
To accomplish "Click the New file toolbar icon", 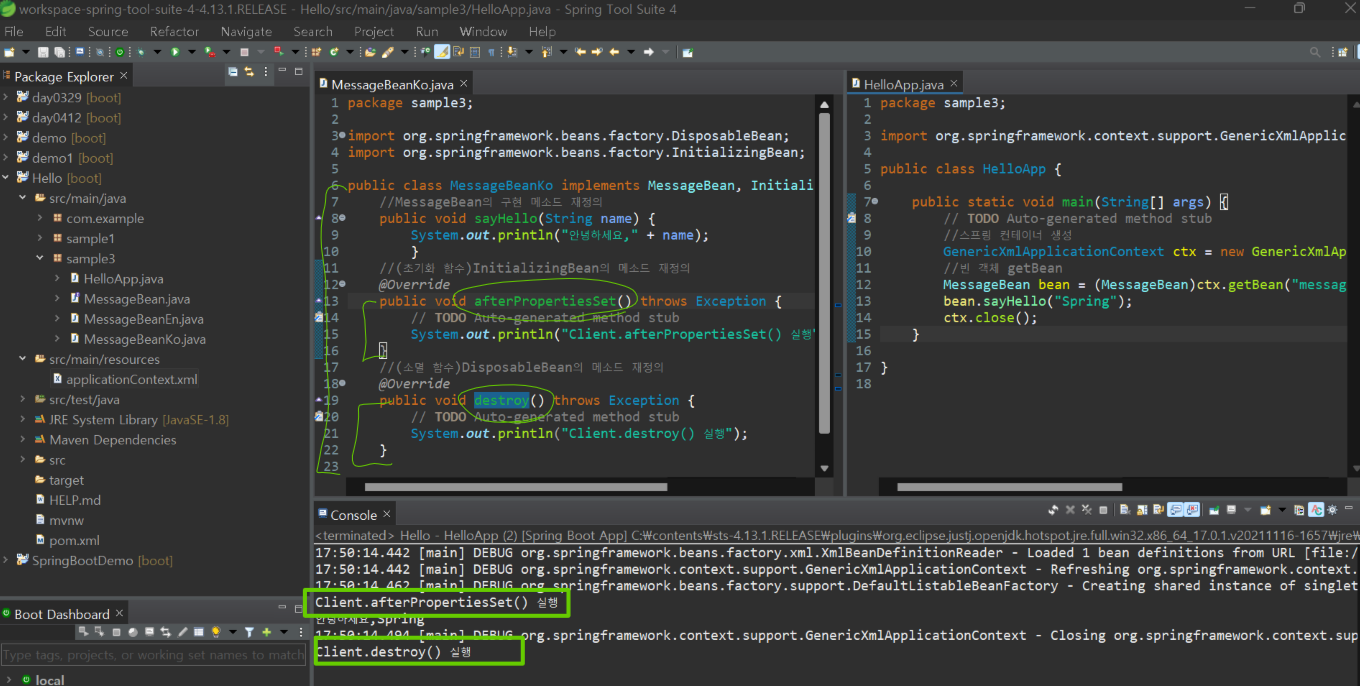I will (9, 51).
